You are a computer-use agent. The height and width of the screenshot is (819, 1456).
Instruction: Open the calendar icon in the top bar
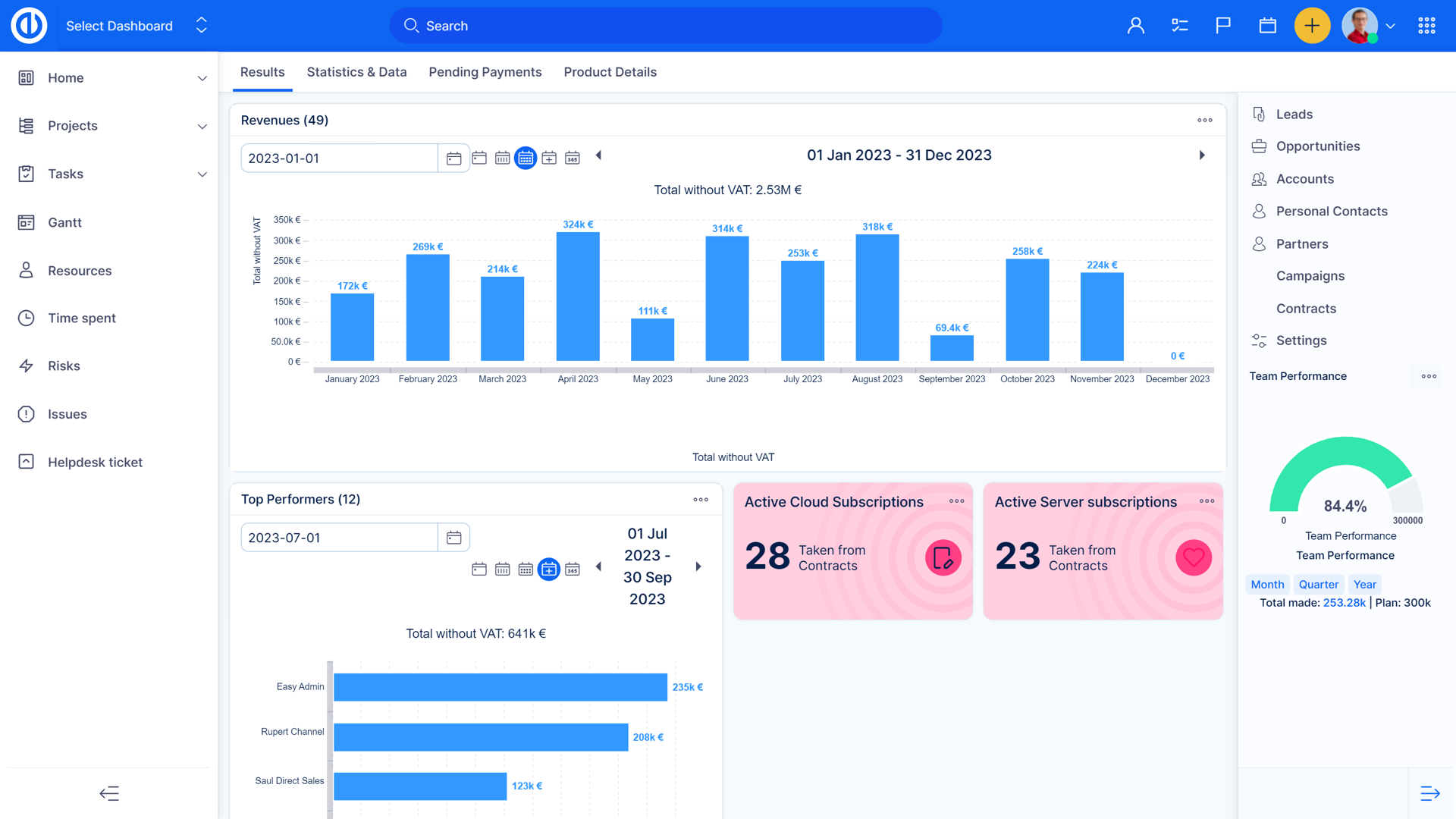[x=1267, y=25]
